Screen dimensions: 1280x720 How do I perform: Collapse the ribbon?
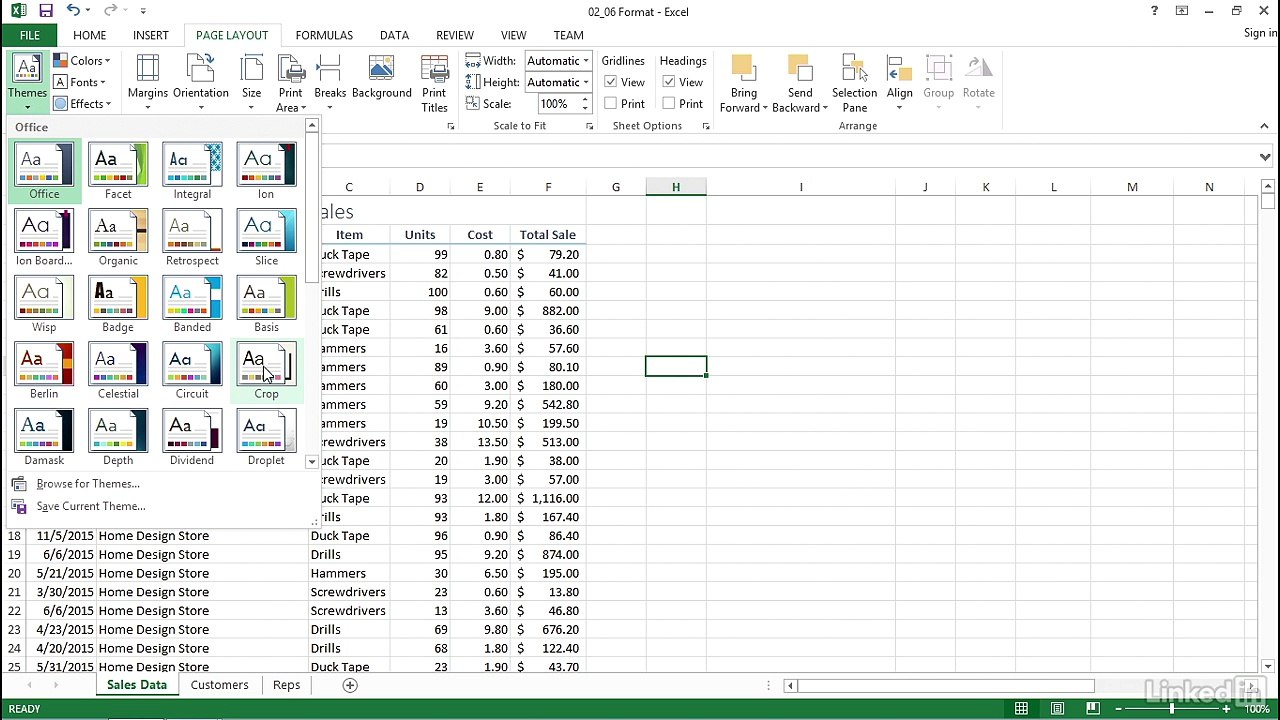point(1264,126)
